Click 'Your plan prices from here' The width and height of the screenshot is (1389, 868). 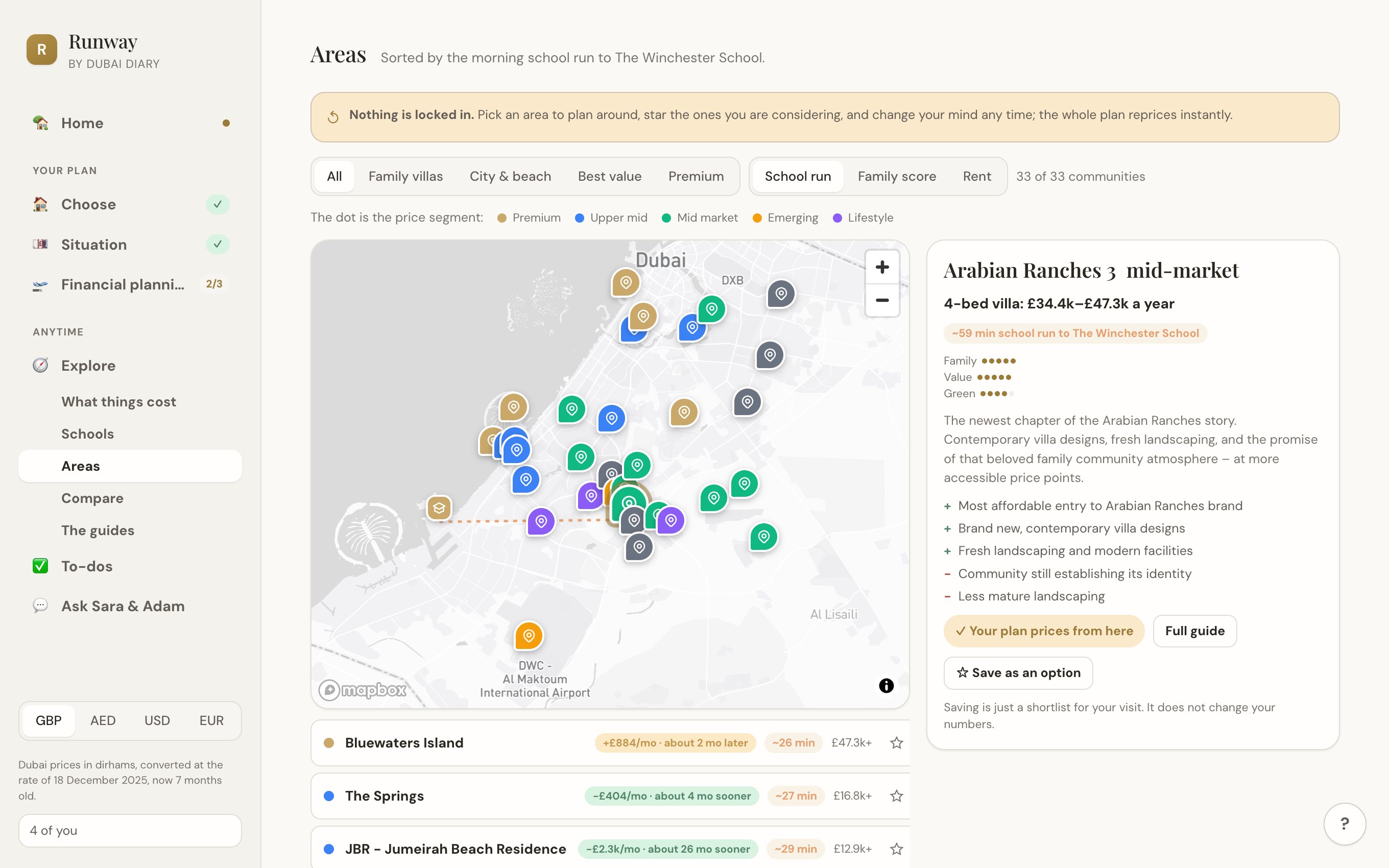coord(1044,631)
